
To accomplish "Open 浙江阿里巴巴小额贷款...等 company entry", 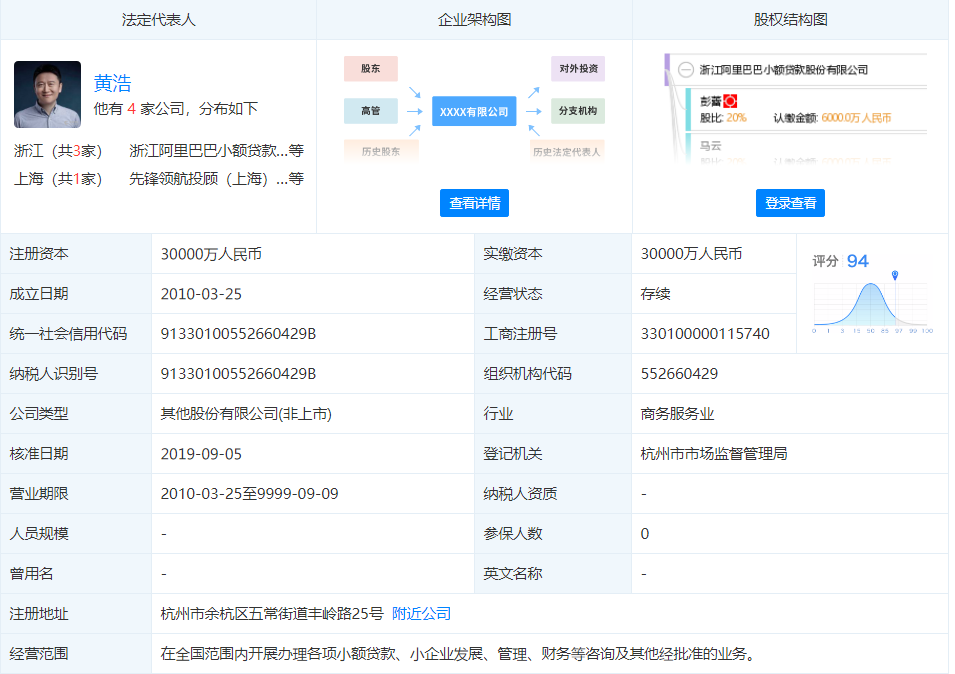I will 216,151.
